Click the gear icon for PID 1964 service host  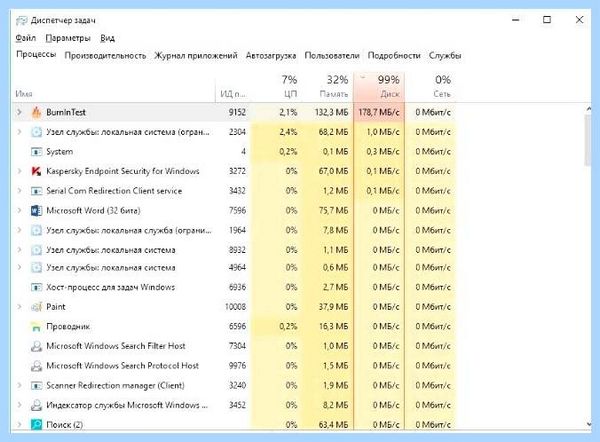point(36,230)
